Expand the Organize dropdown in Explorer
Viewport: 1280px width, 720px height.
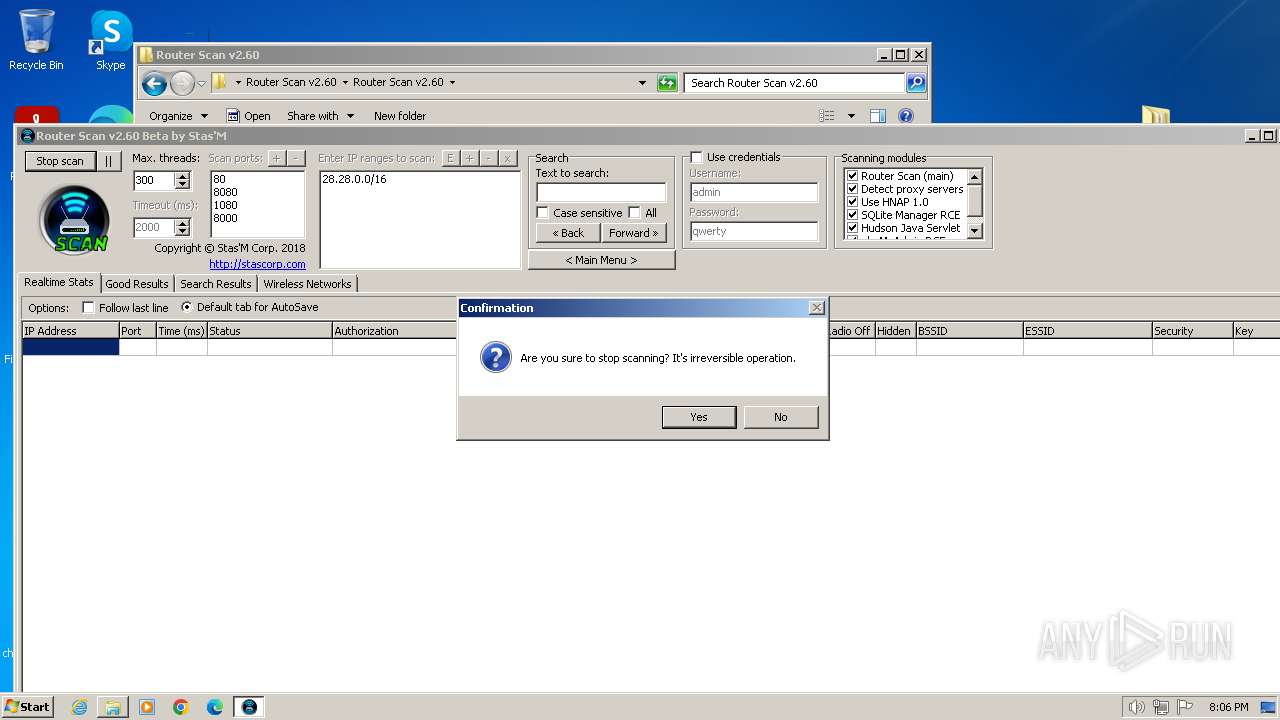tap(179, 116)
